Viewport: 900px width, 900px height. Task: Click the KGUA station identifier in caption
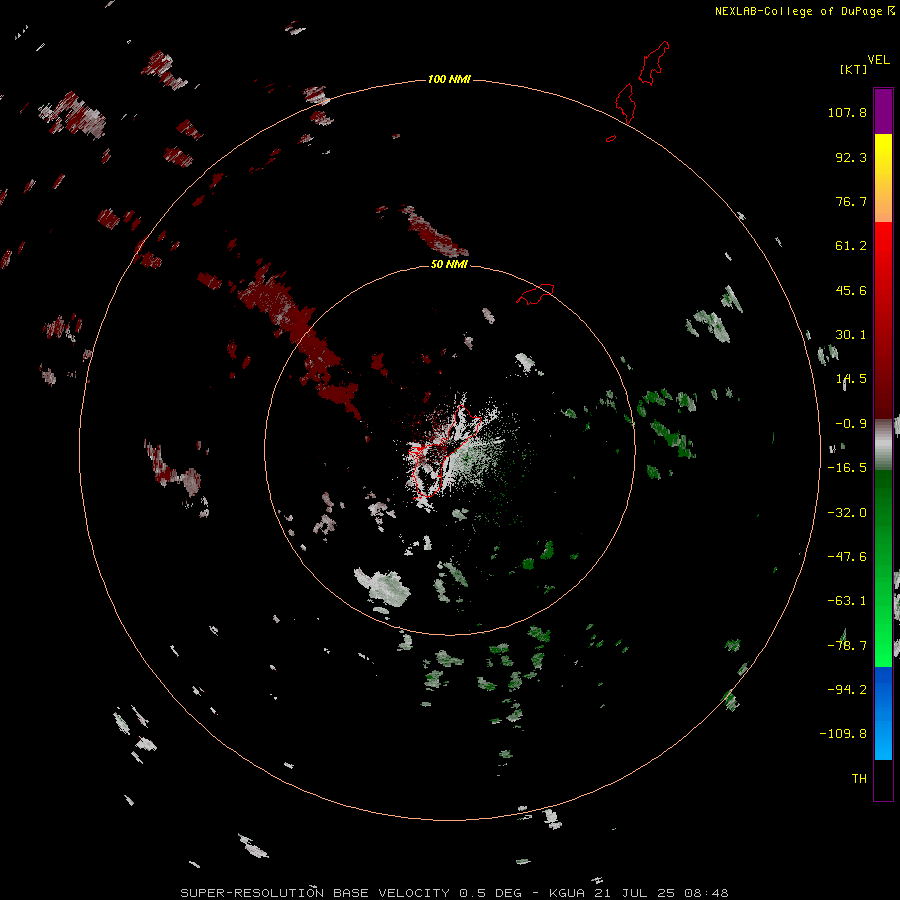[567, 893]
